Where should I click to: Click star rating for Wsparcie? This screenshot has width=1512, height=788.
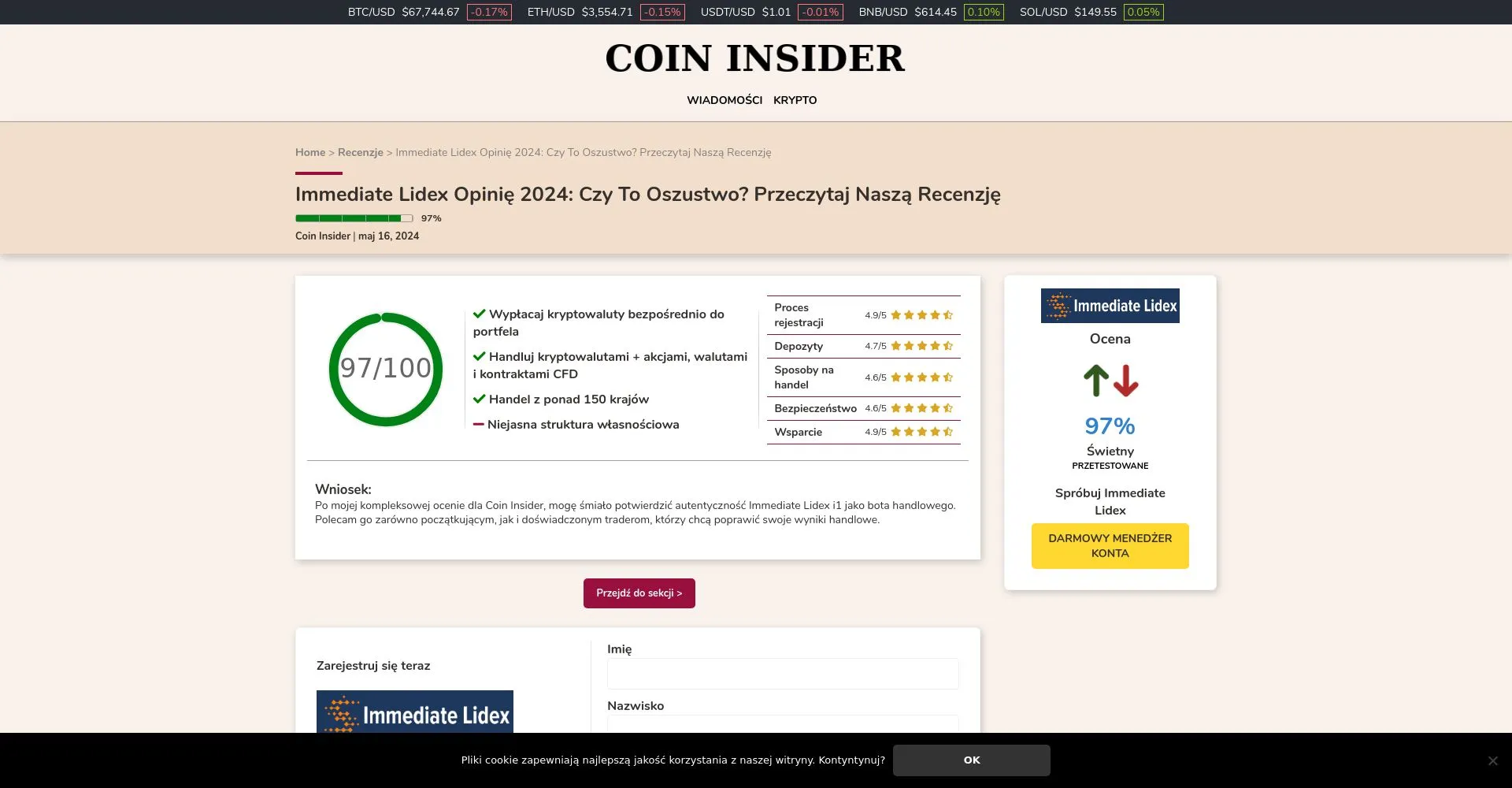pyautogui.click(x=922, y=432)
